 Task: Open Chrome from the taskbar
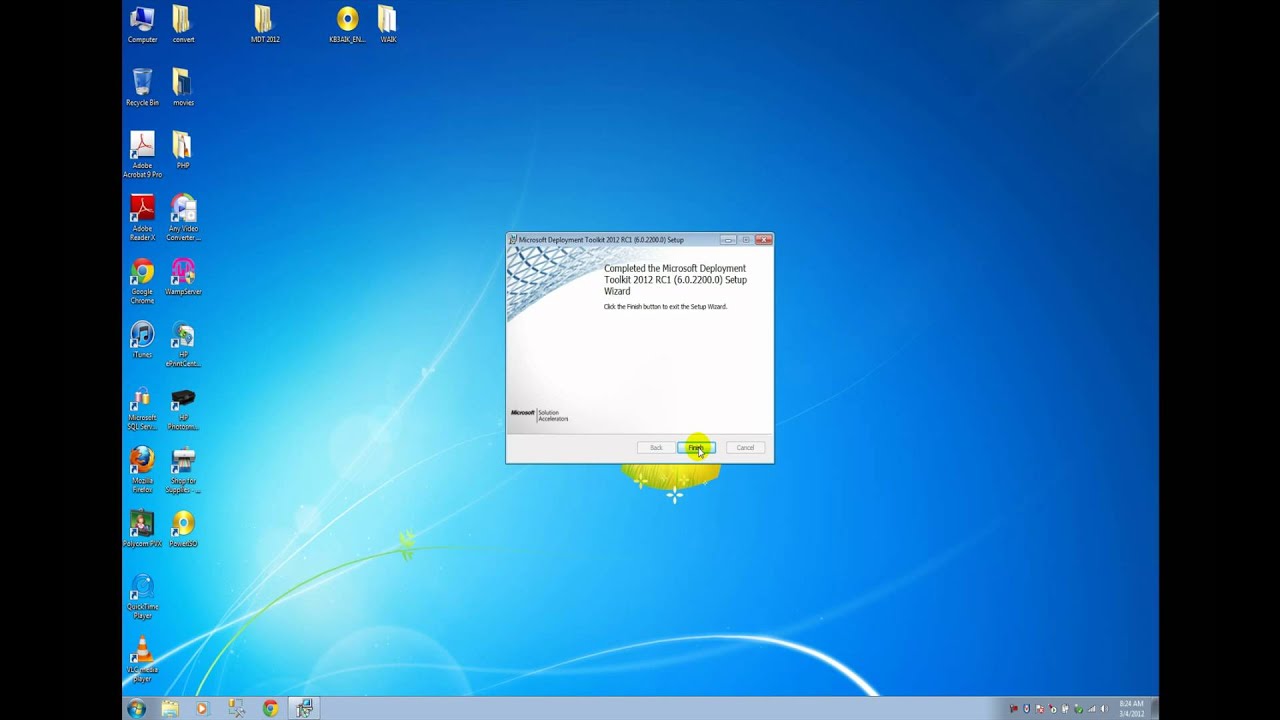(x=270, y=708)
